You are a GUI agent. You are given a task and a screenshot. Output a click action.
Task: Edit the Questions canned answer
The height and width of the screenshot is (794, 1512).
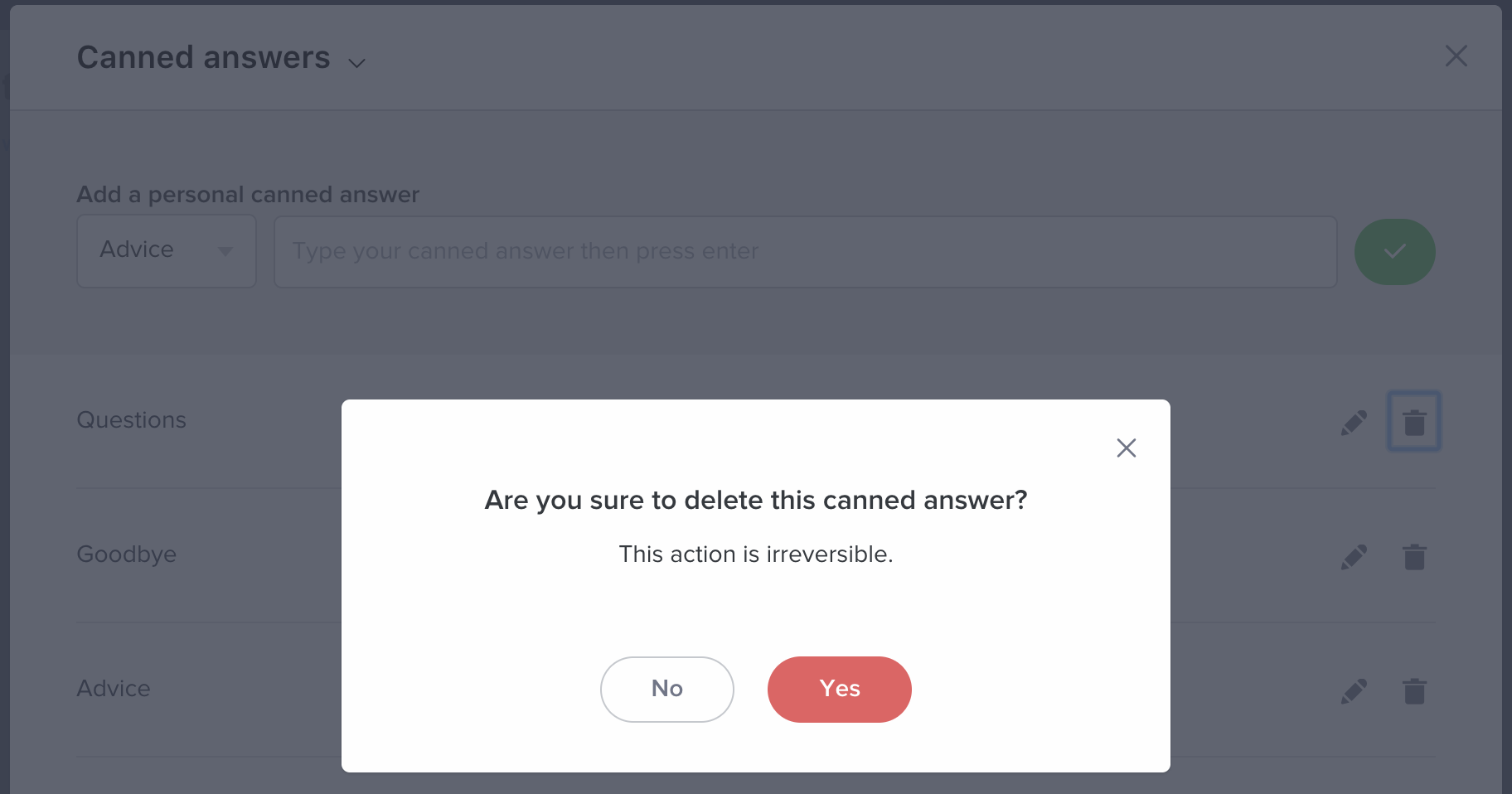pos(1354,423)
